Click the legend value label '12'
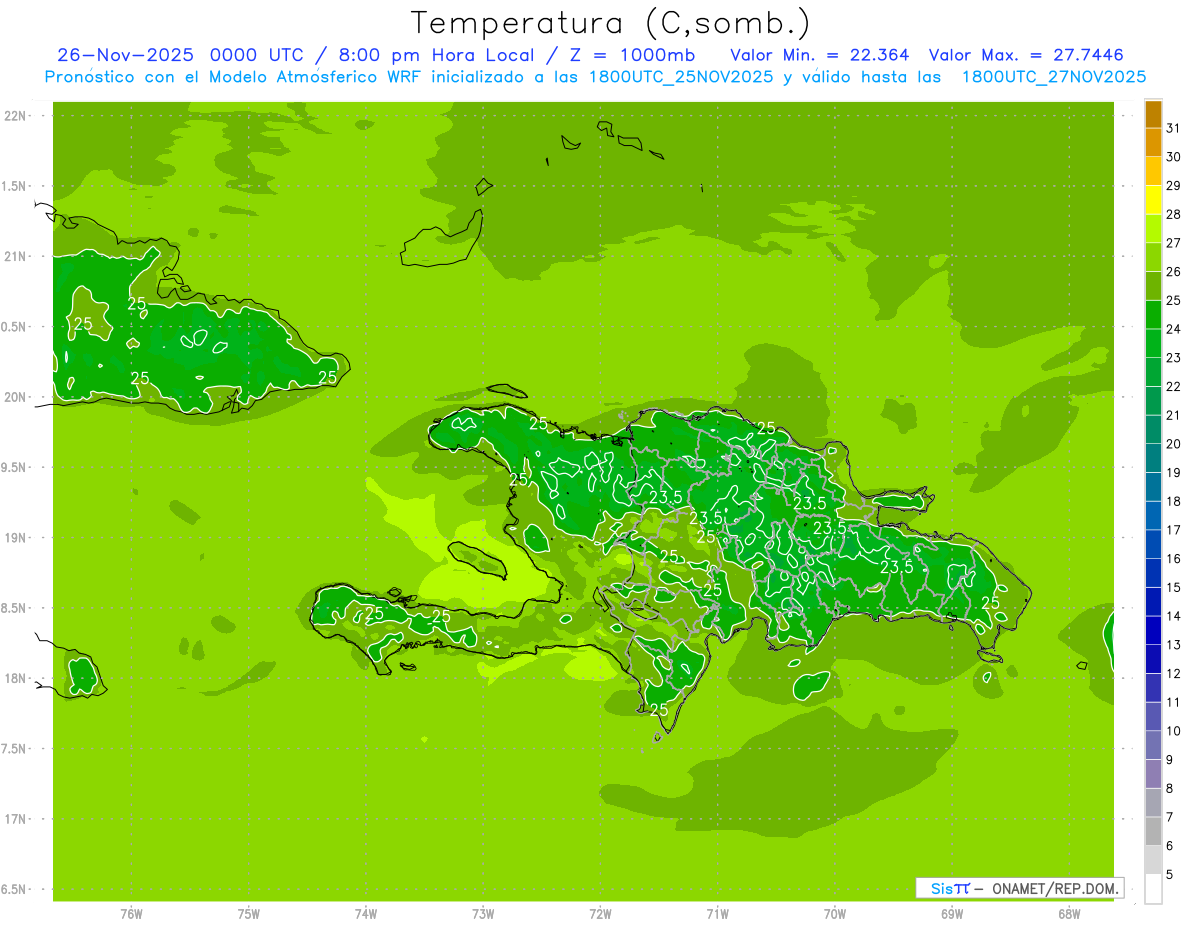 [x=1174, y=673]
